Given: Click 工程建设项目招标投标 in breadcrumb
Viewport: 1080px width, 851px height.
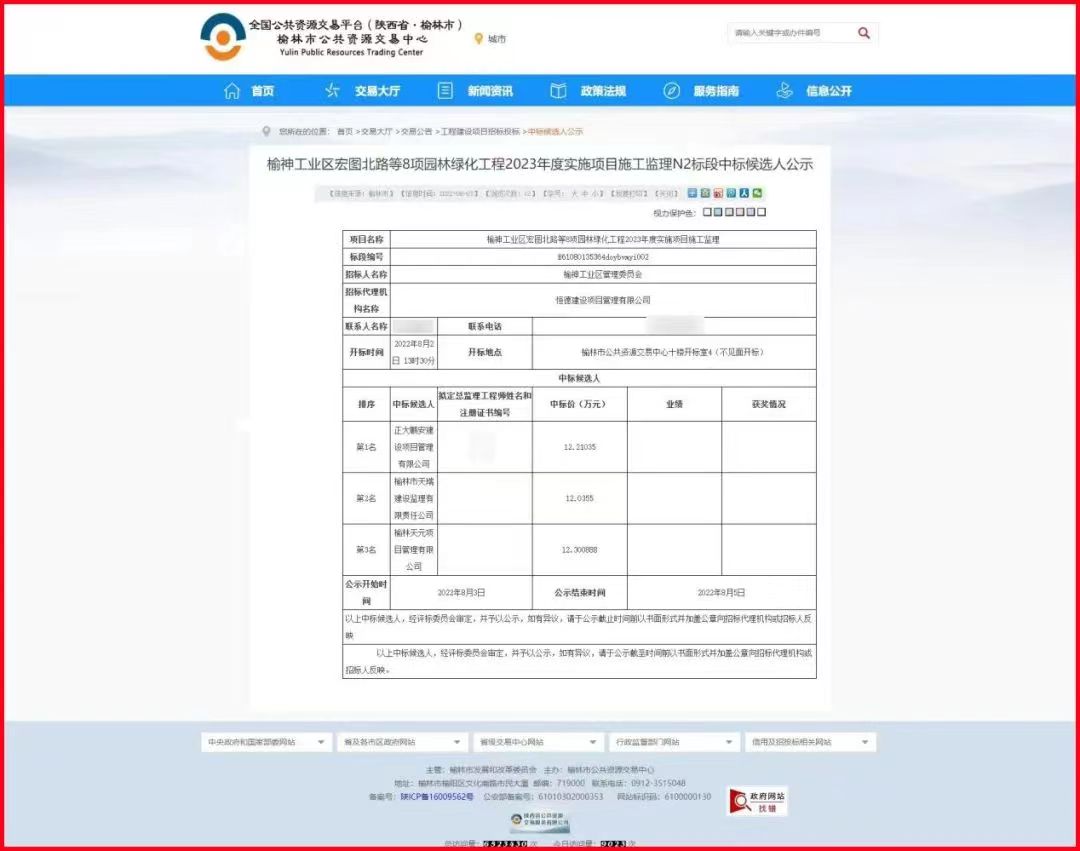Looking at the screenshot, I should [x=480, y=132].
